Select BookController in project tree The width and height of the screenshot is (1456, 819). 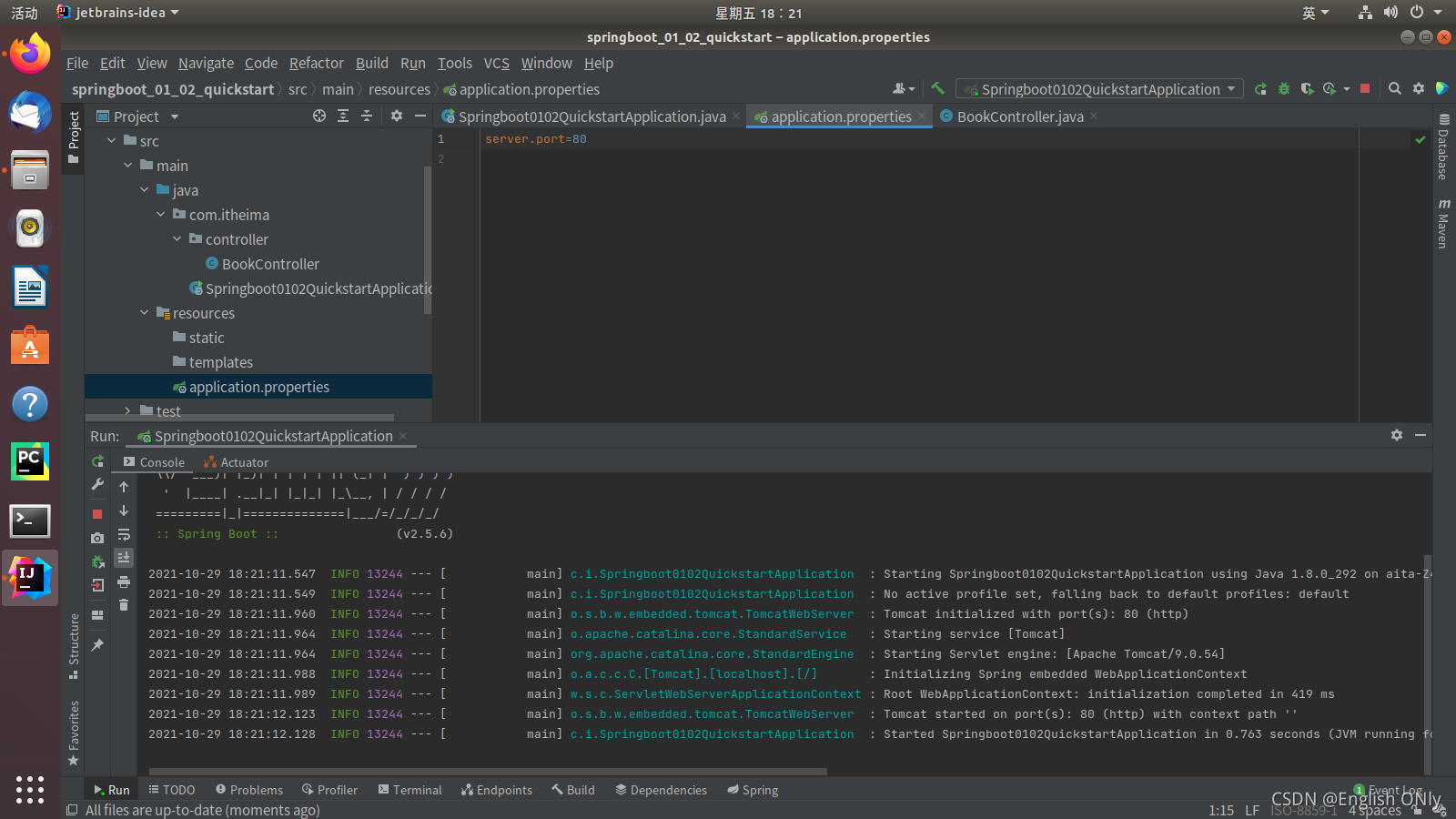tap(270, 264)
